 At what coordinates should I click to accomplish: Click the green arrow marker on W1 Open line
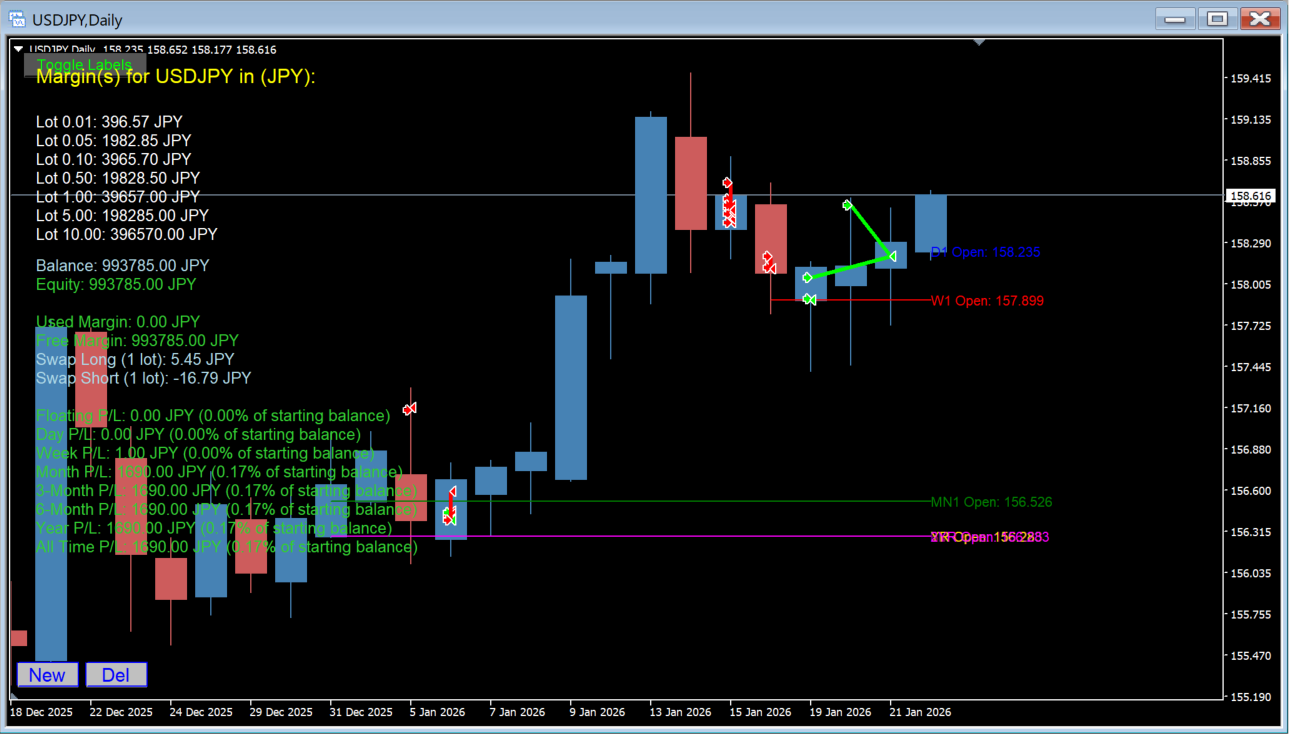click(x=809, y=299)
